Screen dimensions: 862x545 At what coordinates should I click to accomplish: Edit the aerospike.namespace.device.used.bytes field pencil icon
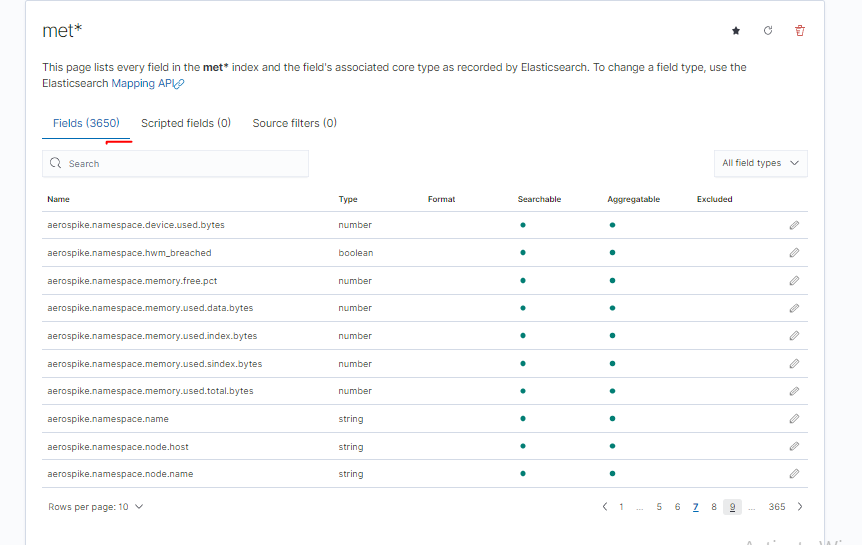point(794,225)
